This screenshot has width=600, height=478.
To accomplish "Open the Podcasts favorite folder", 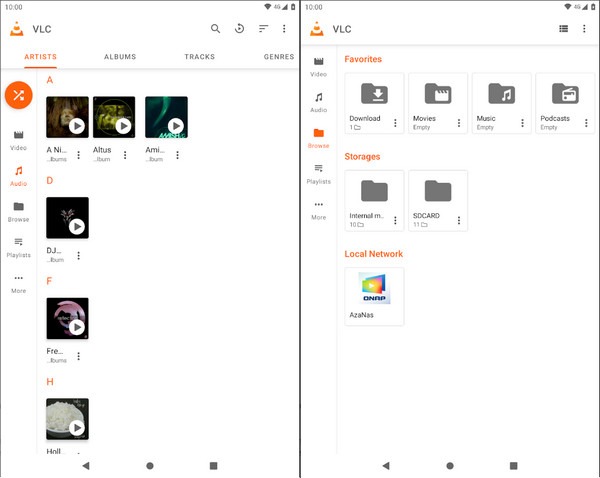I will pyautogui.click(x=565, y=103).
